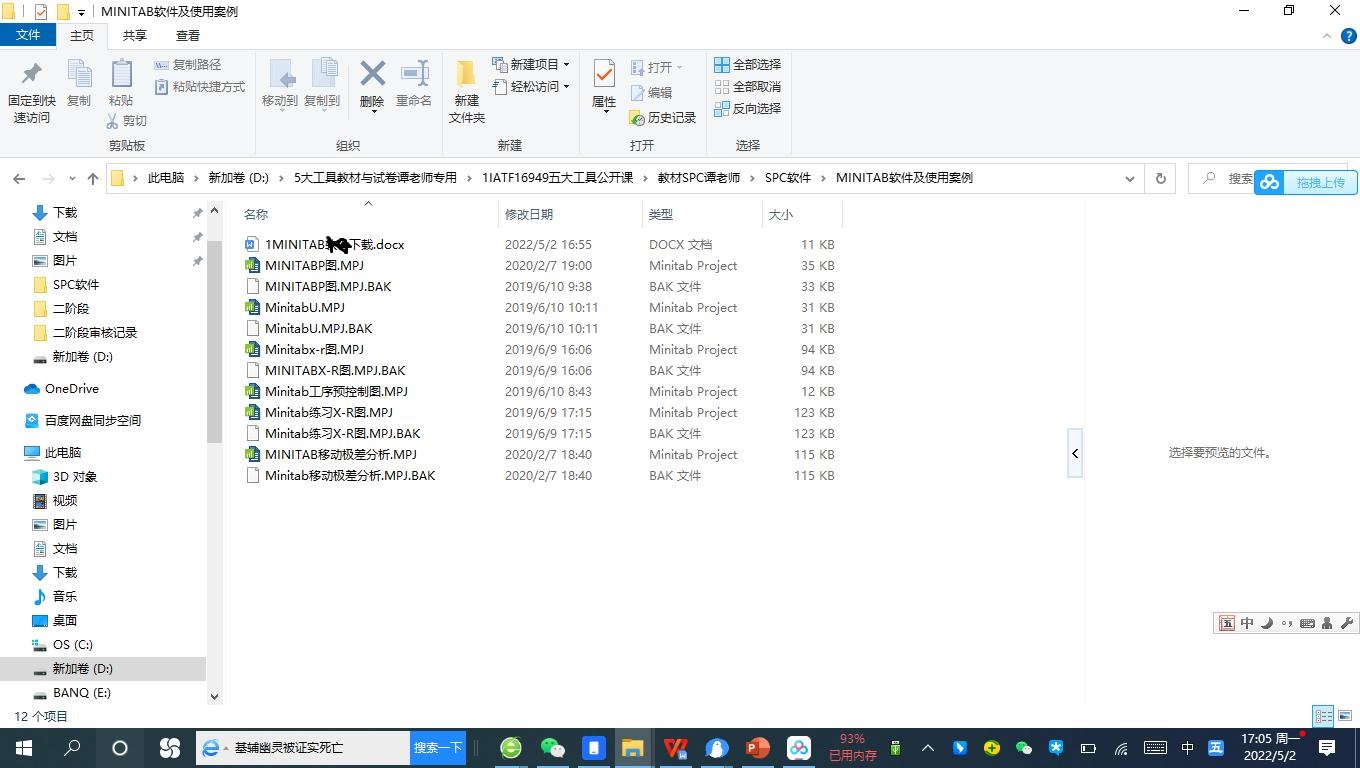Click the Delete (删除) X icon
This screenshot has height=768, width=1360.
click(372, 74)
